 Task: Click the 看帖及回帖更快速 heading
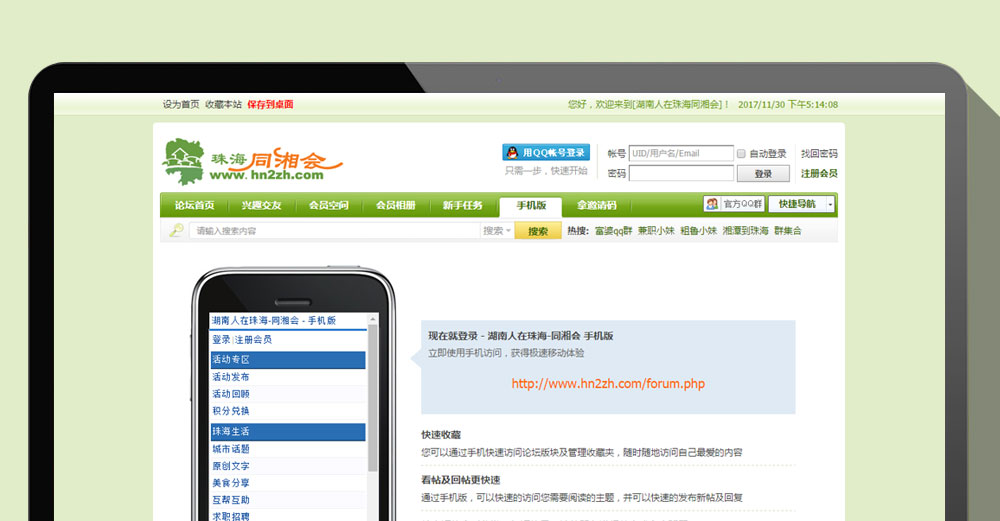pos(460,480)
